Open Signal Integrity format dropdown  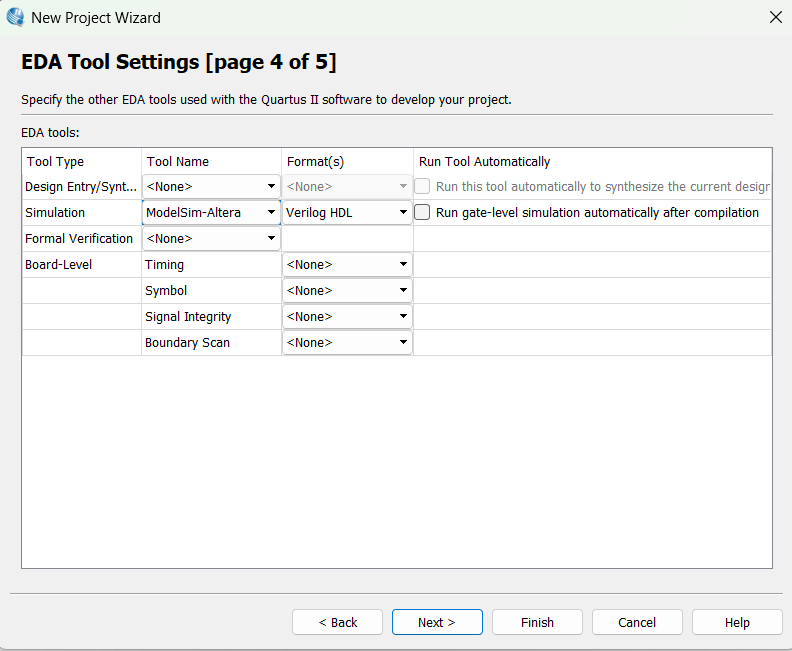pyautogui.click(x=347, y=317)
